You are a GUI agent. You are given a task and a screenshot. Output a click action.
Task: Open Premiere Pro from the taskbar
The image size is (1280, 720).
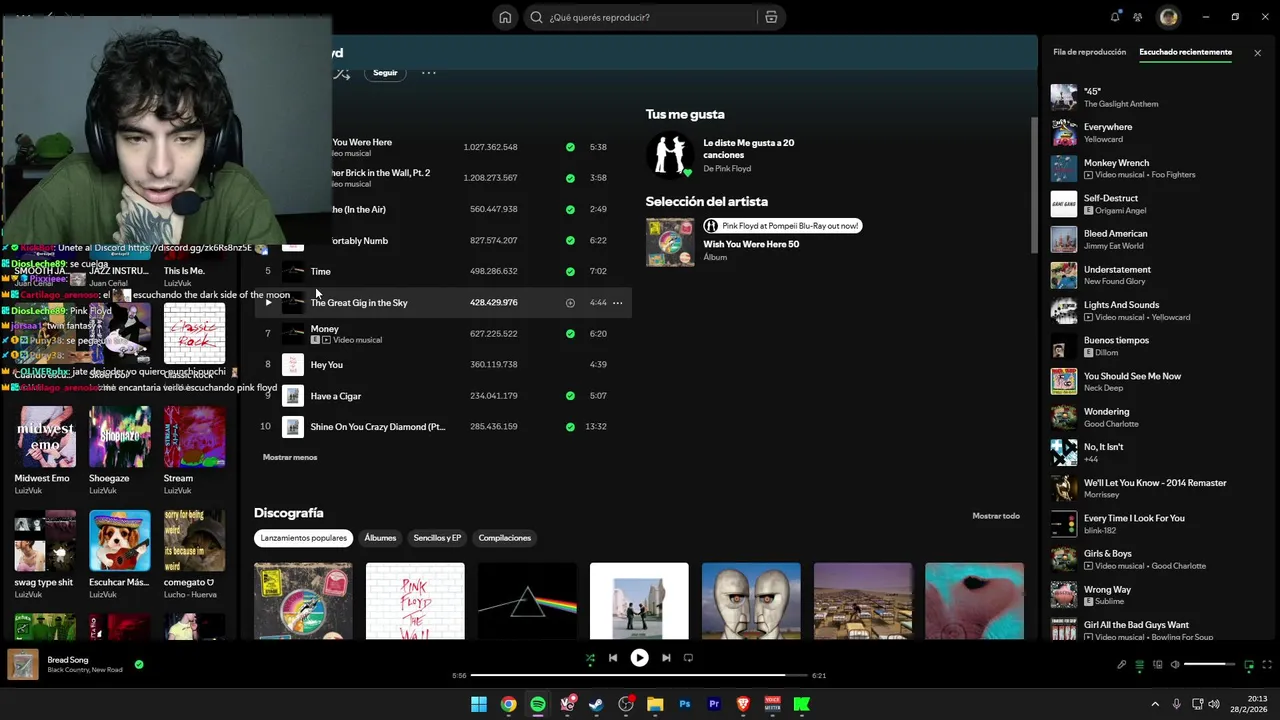click(714, 704)
